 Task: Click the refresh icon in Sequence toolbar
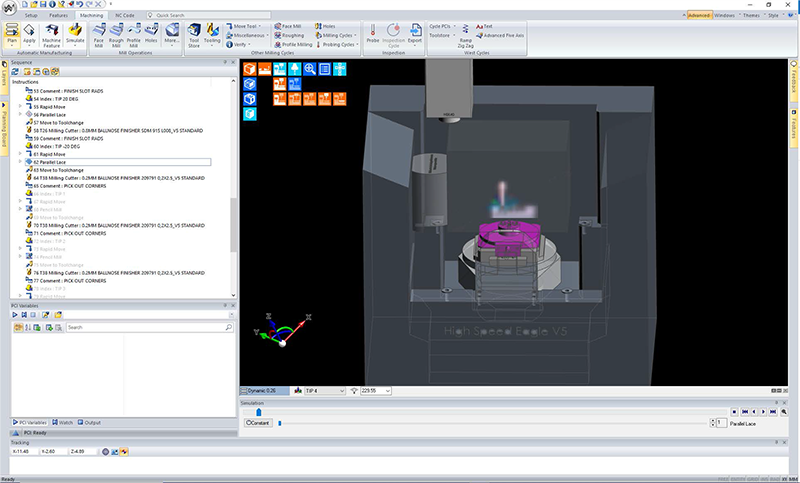(x=15, y=72)
